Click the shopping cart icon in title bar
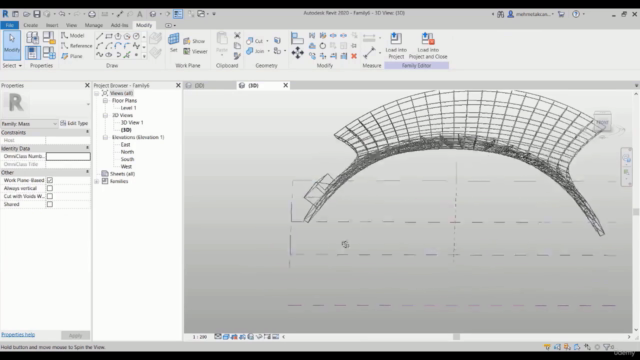This screenshot has width=640, height=360. coord(562,14)
